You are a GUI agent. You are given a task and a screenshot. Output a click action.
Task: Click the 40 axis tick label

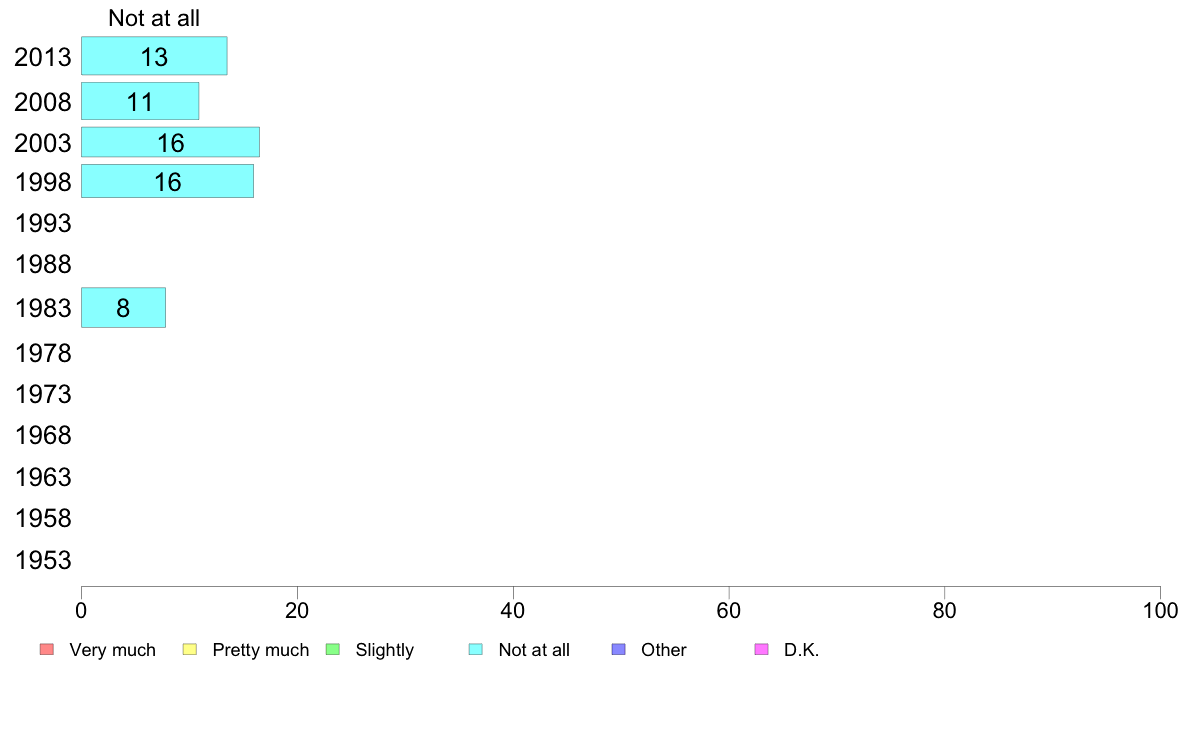(513, 611)
